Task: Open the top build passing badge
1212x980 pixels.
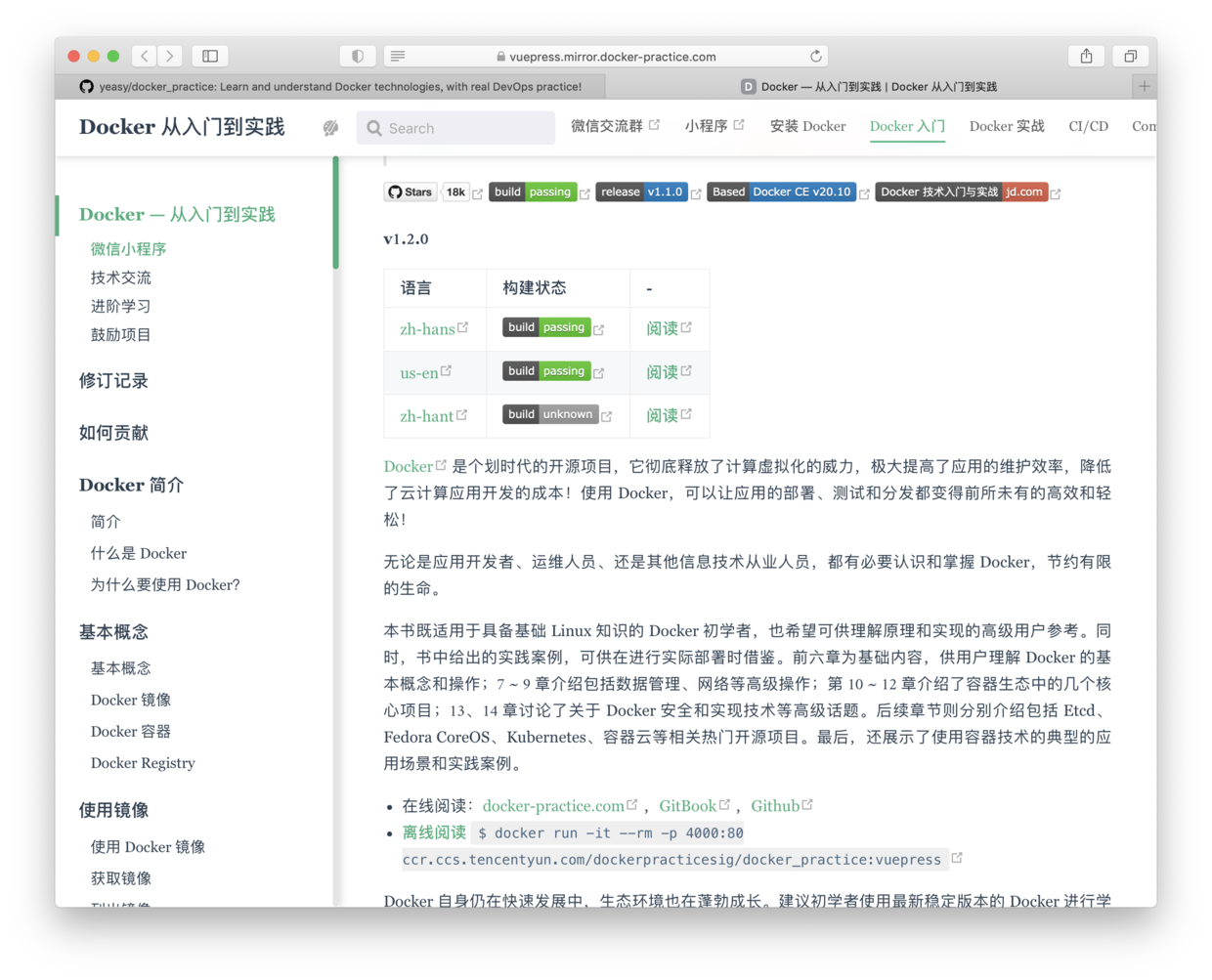Action: click(533, 192)
